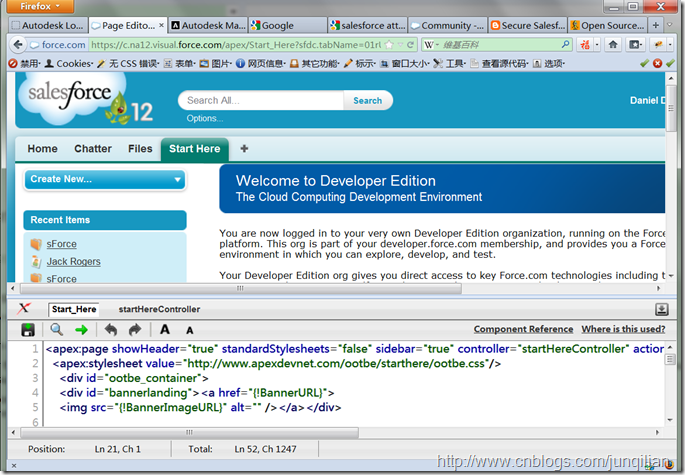
Task: Open the 选项 (Options) toolbar menu
Action: pos(549,64)
